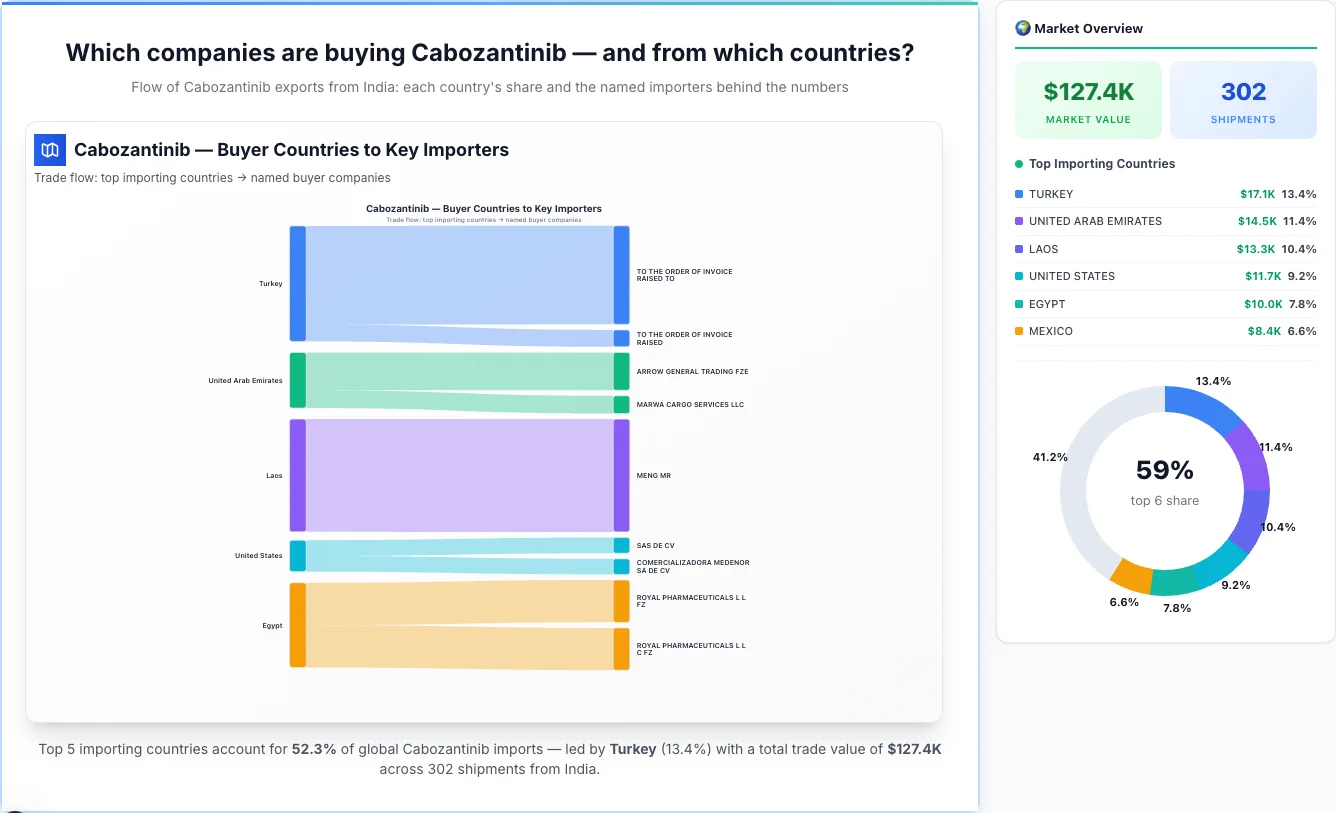The width and height of the screenshot is (1336, 813).
Task: Click the purple legend square beside UNITED ARAB EMIRATES
Action: (x=1020, y=221)
